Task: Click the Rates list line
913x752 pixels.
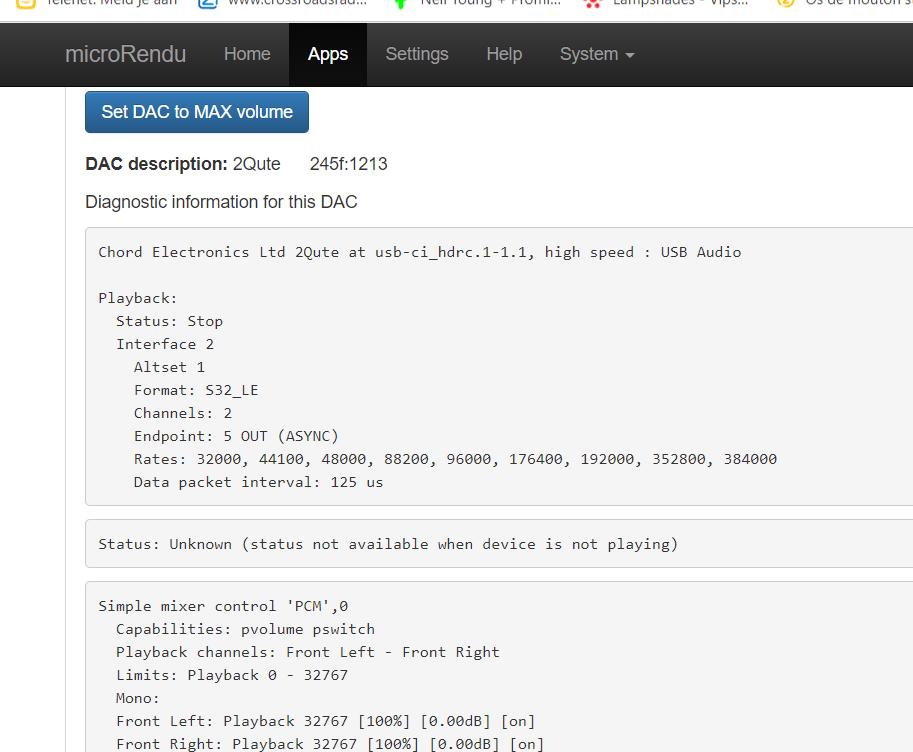Action: tap(455, 459)
